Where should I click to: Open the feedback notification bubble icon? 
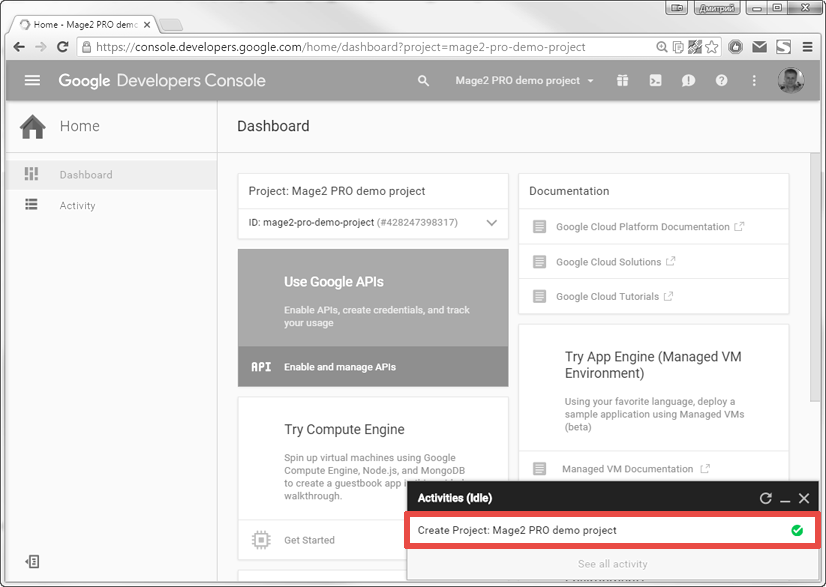tap(688, 81)
